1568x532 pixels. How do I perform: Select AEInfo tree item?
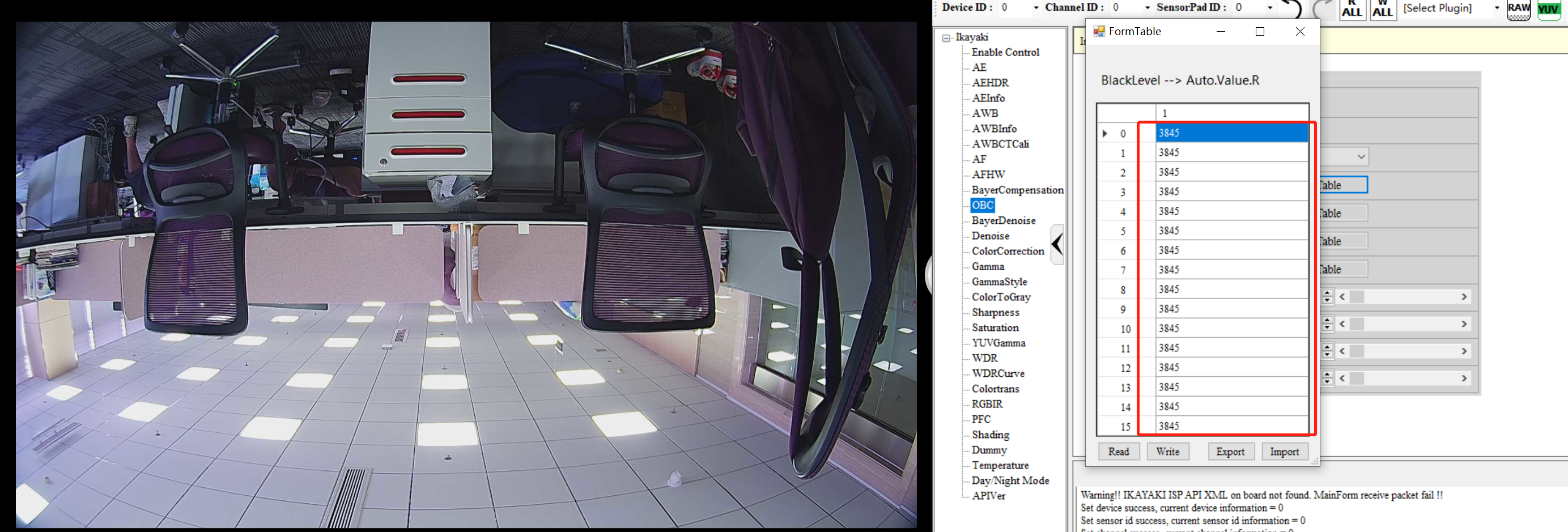pos(988,98)
